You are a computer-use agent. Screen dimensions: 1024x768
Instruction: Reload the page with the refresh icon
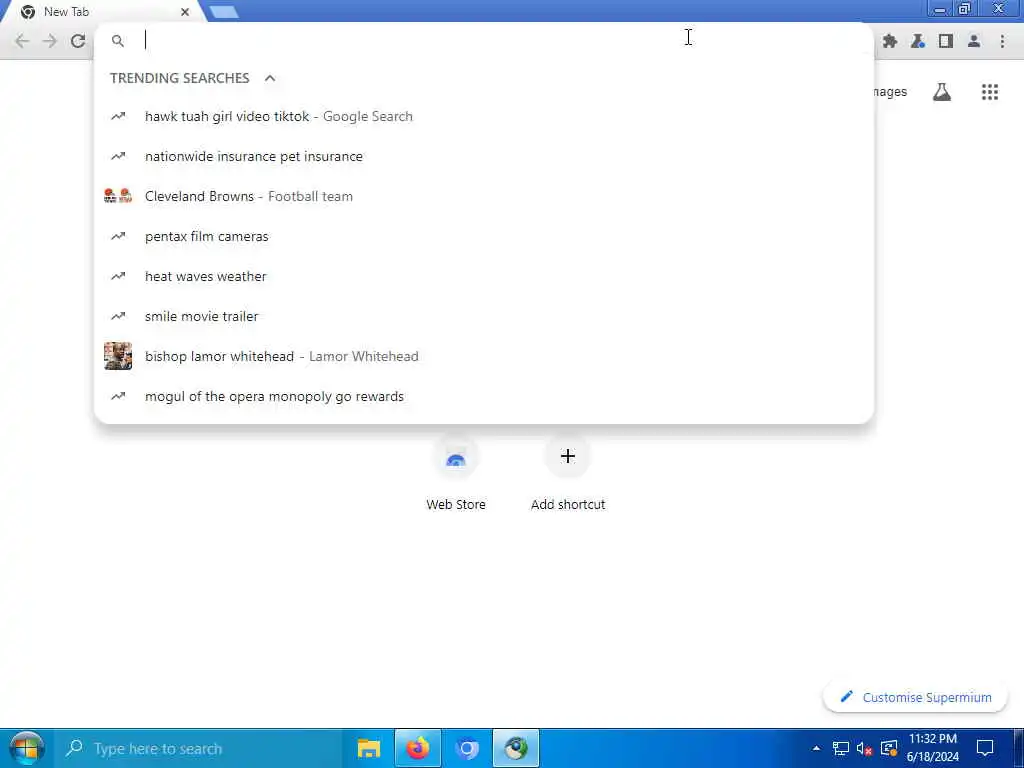[78, 41]
